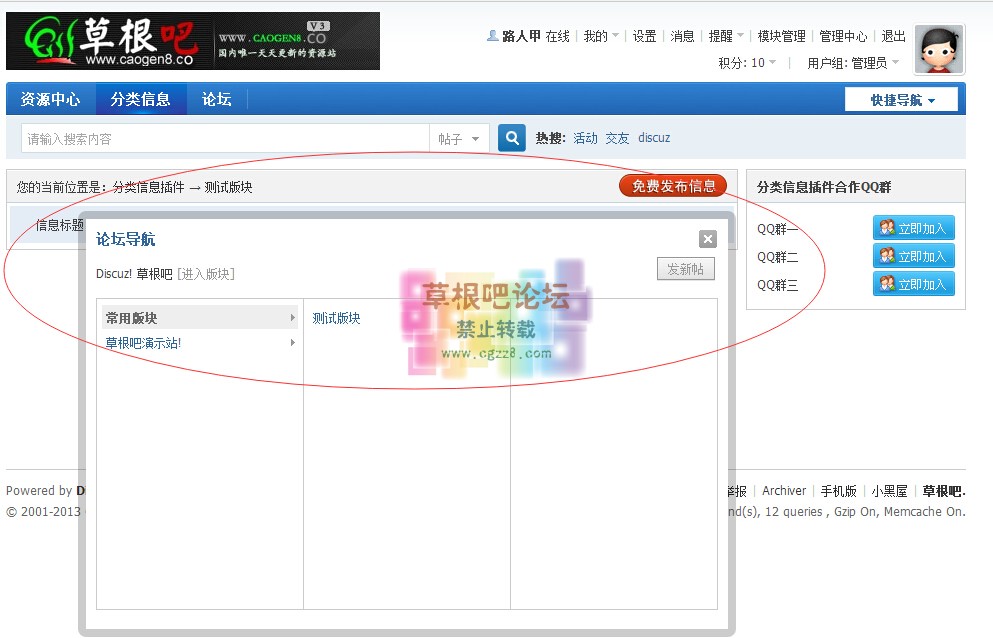Join QQ群一 with 立即加入 button
This screenshot has height=638, width=993.
click(x=914, y=228)
